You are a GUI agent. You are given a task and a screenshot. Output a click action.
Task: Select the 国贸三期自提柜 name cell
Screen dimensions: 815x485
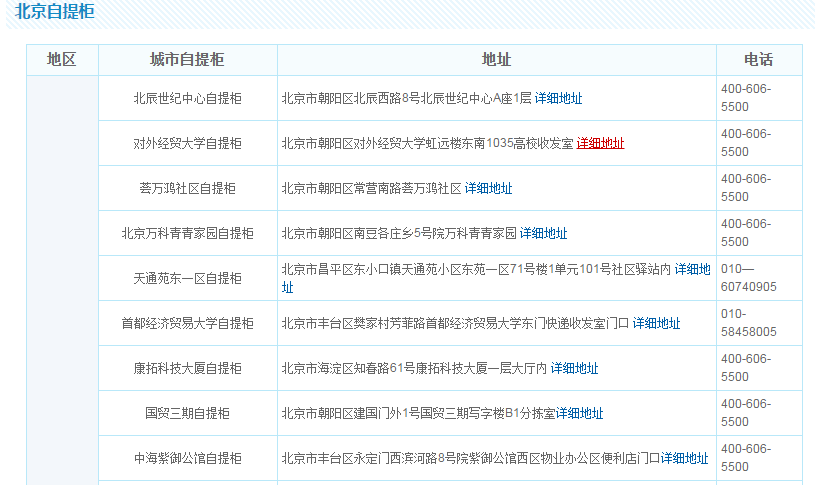pos(188,413)
